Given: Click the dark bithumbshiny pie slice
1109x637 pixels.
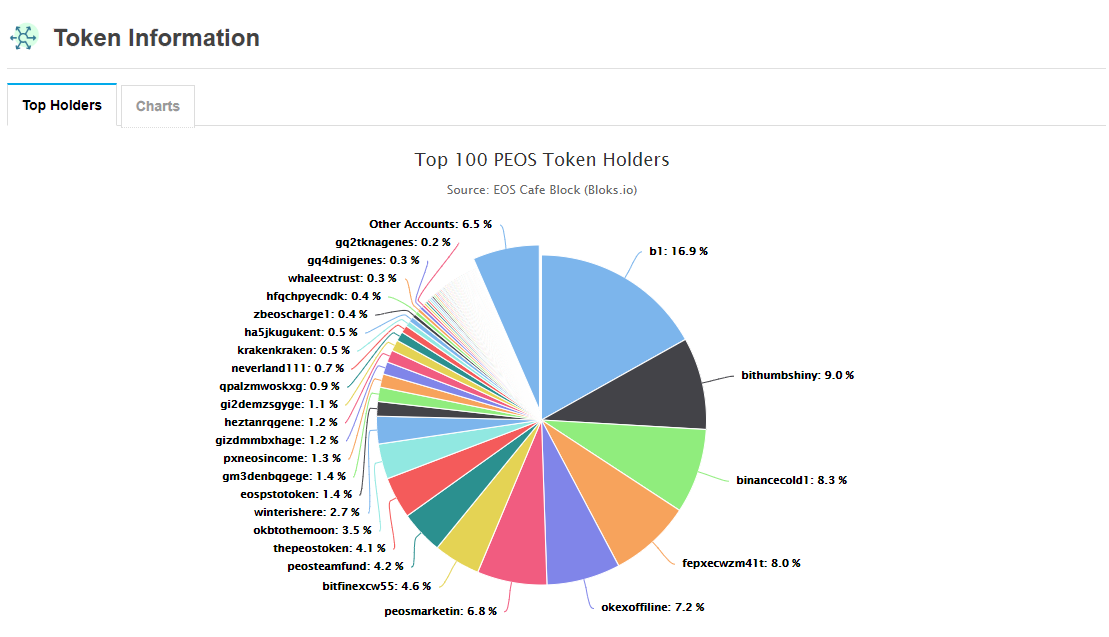Looking at the screenshot, I should tap(650, 390).
